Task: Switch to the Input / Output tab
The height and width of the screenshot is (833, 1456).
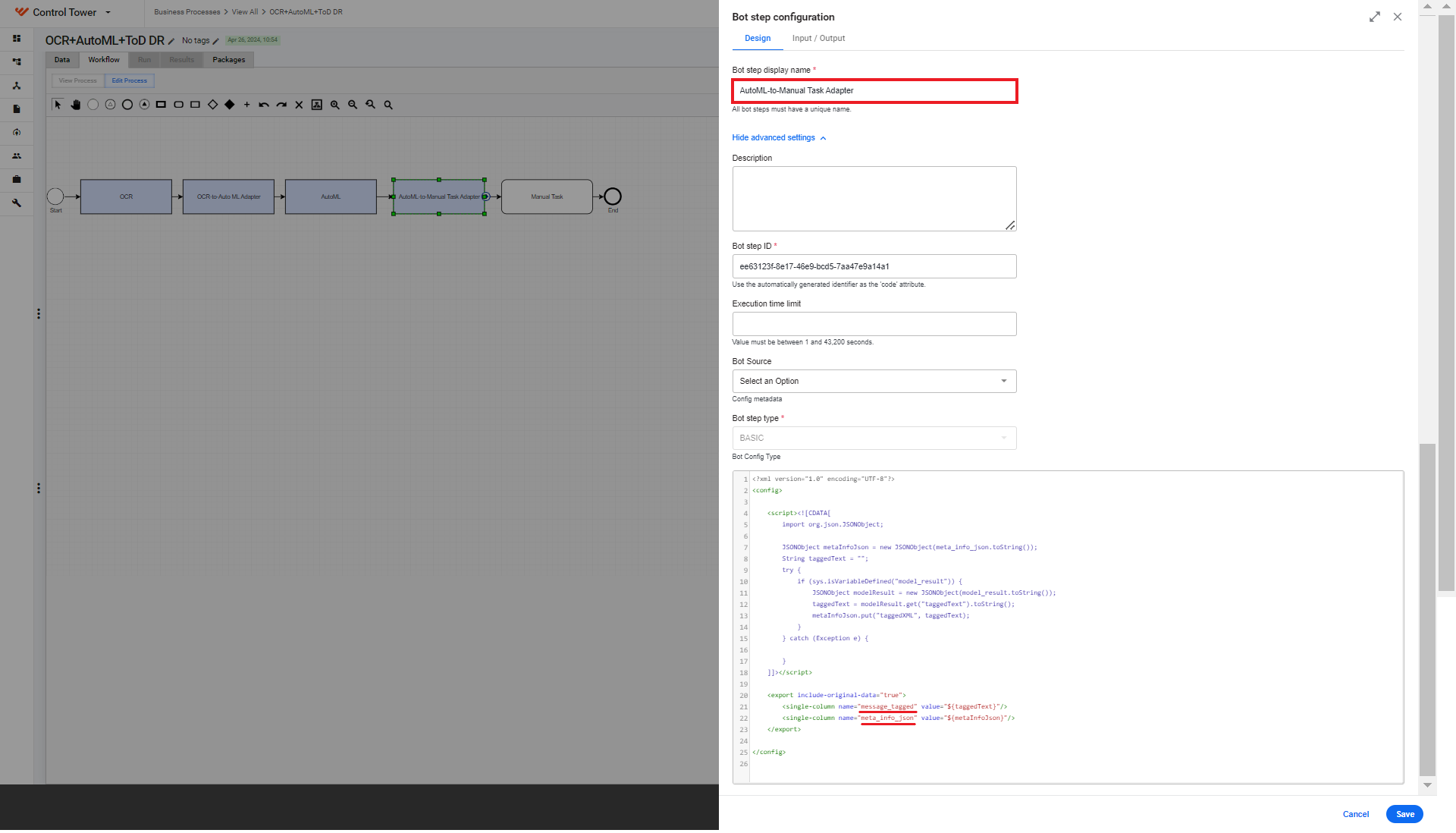Action: click(x=818, y=38)
